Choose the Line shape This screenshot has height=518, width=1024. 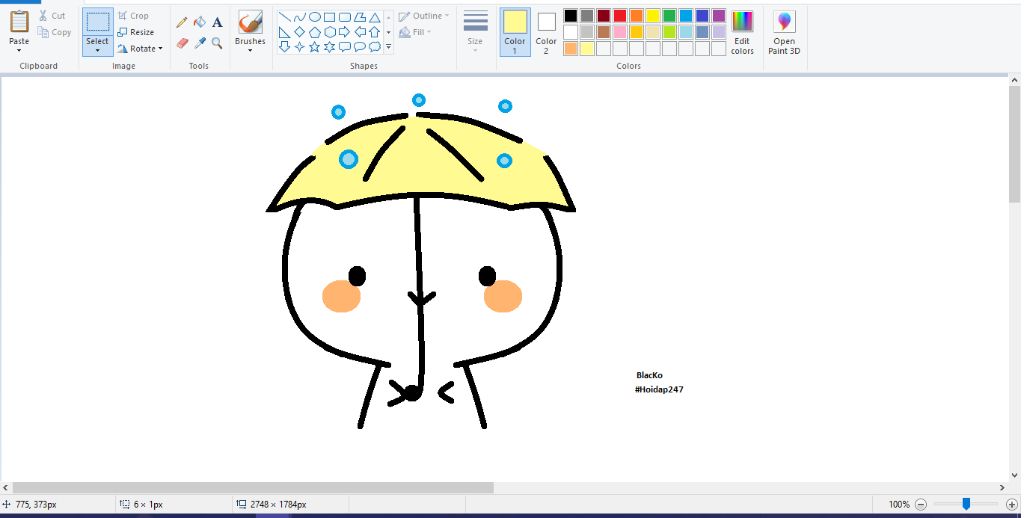click(x=285, y=17)
